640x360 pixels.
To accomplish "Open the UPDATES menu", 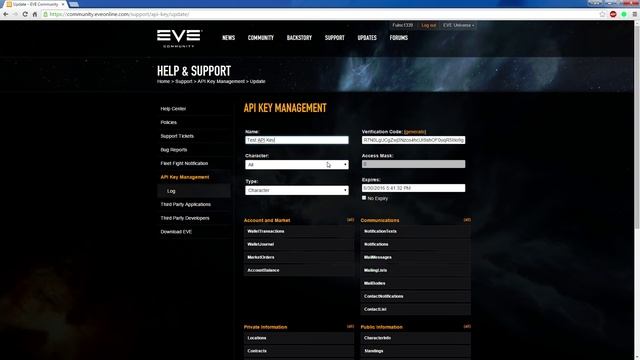I will click(x=367, y=38).
